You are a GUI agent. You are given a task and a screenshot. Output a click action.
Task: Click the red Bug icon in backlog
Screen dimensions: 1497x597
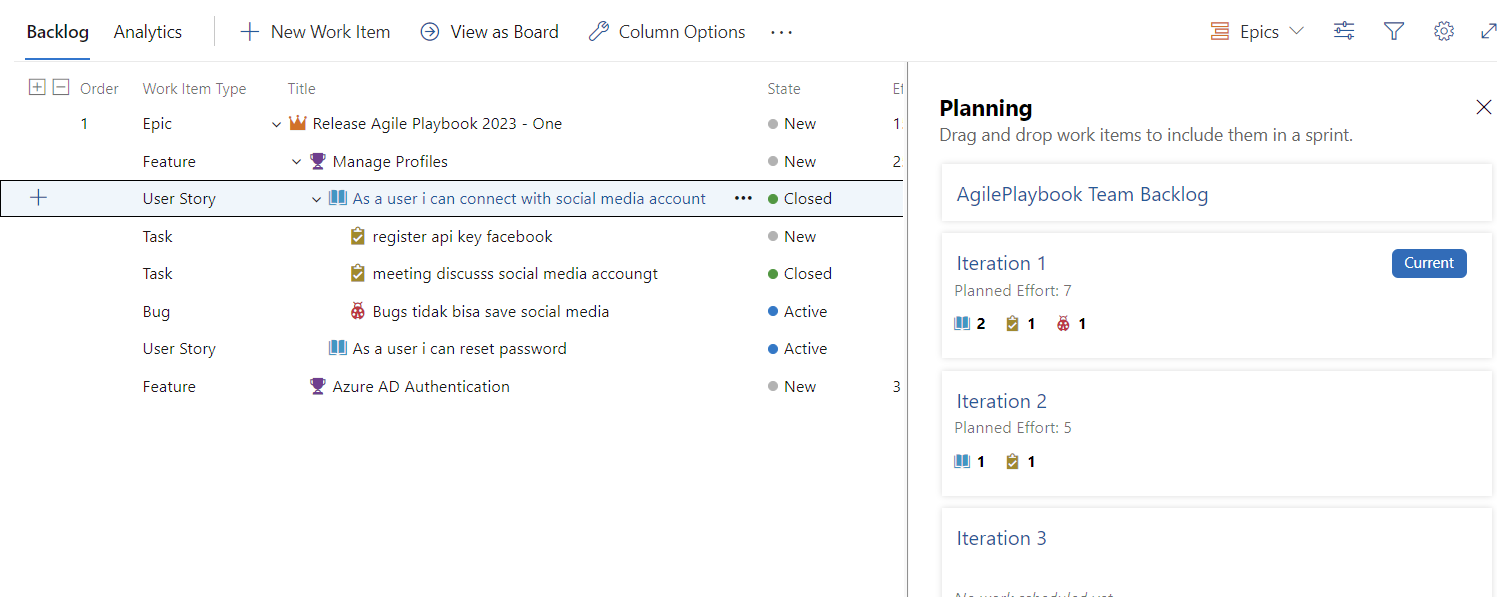coord(358,311)
